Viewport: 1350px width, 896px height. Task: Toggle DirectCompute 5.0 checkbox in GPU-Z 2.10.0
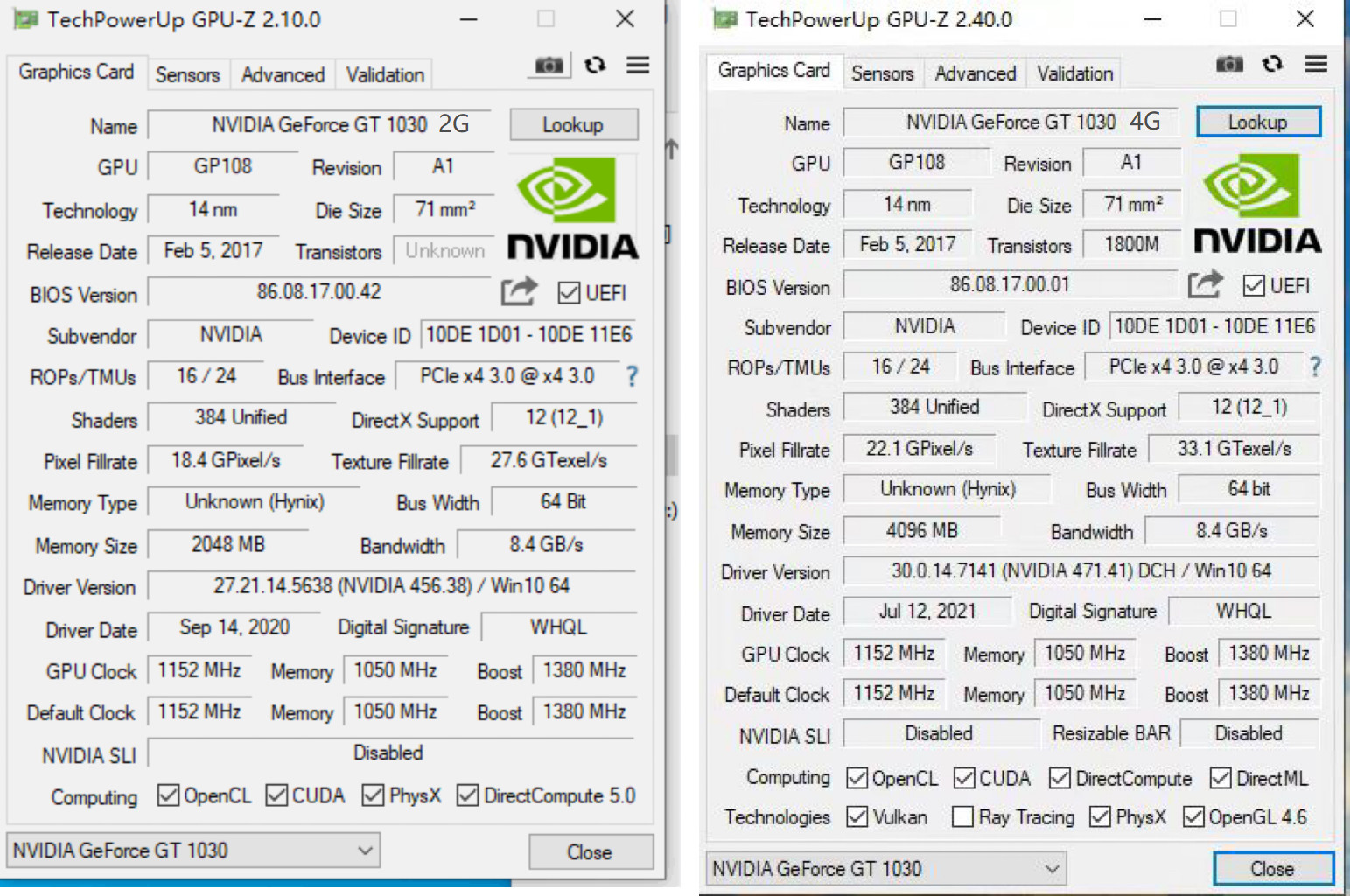pyautogui.click(x=468, y=795)
